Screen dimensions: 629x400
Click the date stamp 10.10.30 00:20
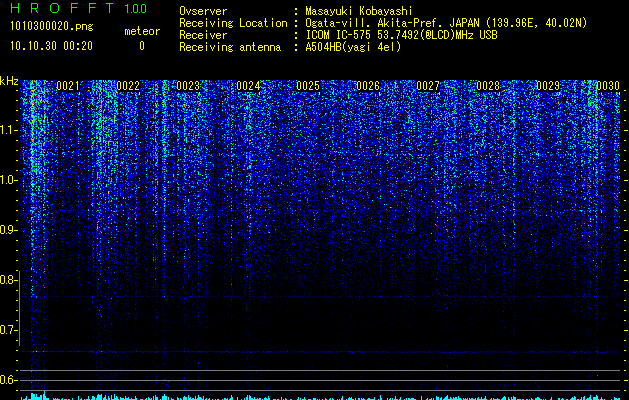click(51, 46)
